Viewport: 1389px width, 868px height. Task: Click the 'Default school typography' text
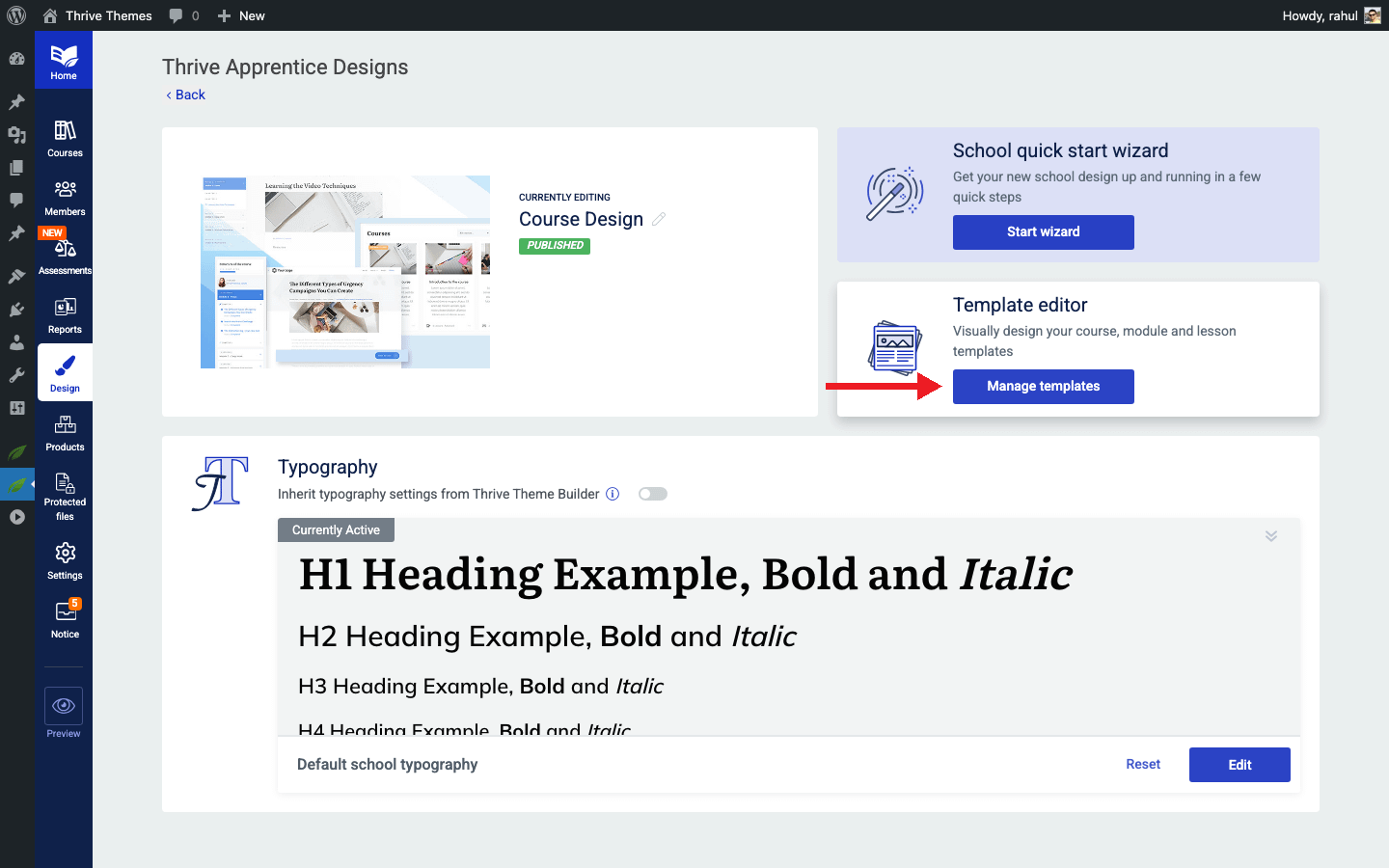387,765
